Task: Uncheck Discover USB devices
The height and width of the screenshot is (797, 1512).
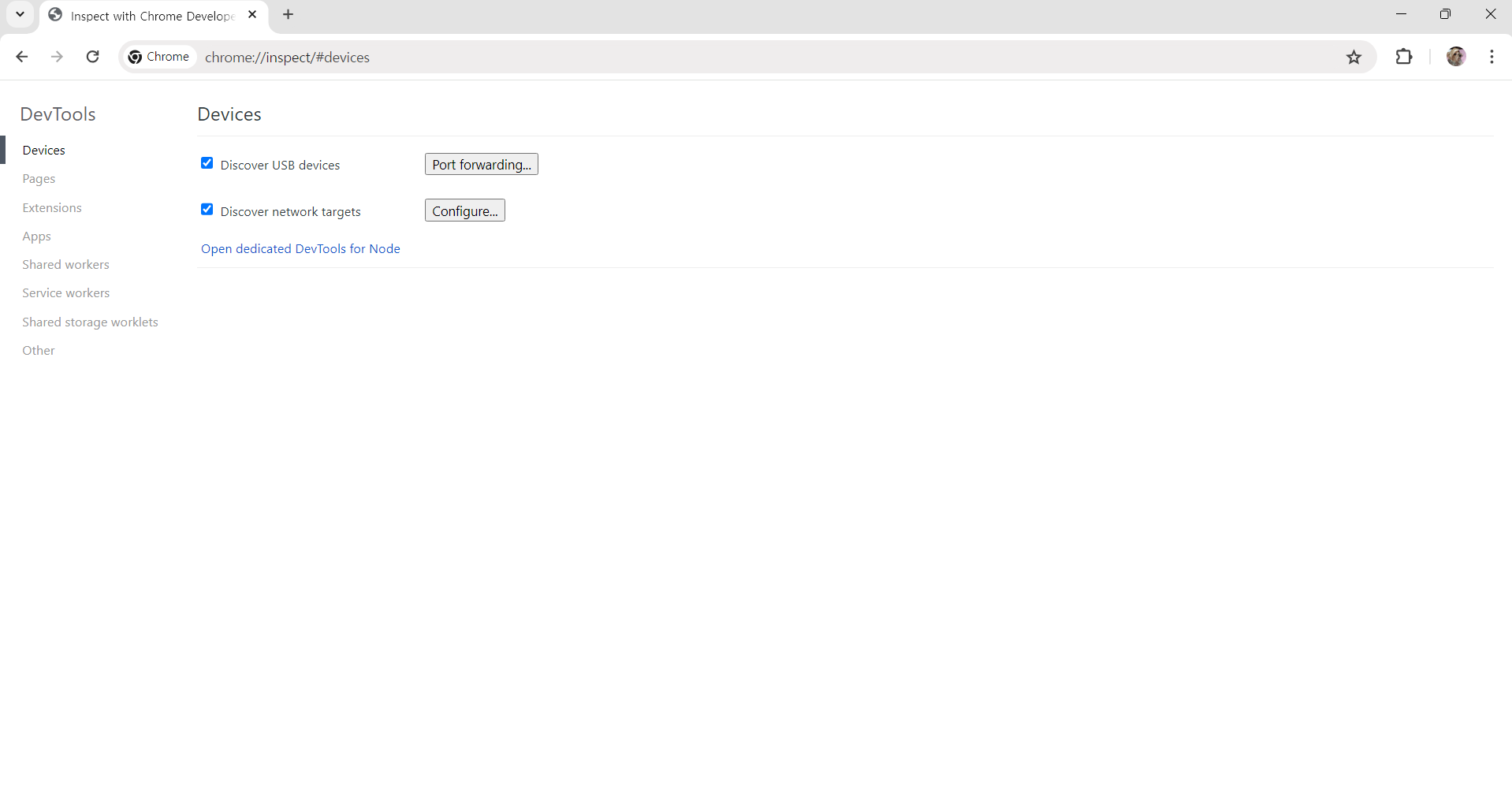Action: coord(207,163)
